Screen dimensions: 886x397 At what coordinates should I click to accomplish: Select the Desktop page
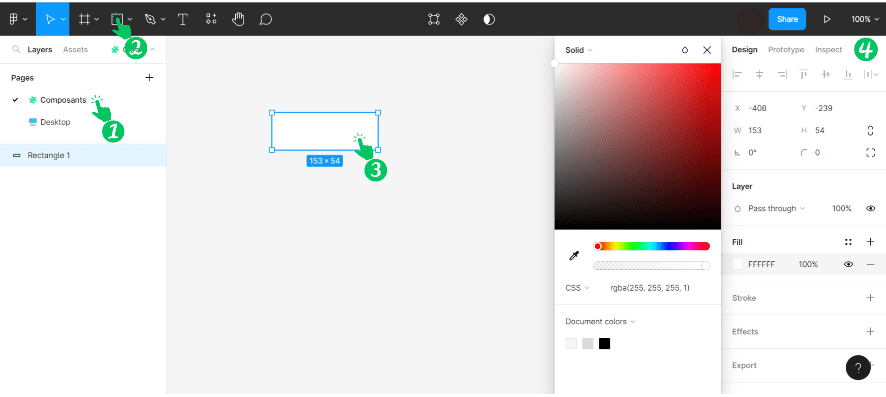55,122
